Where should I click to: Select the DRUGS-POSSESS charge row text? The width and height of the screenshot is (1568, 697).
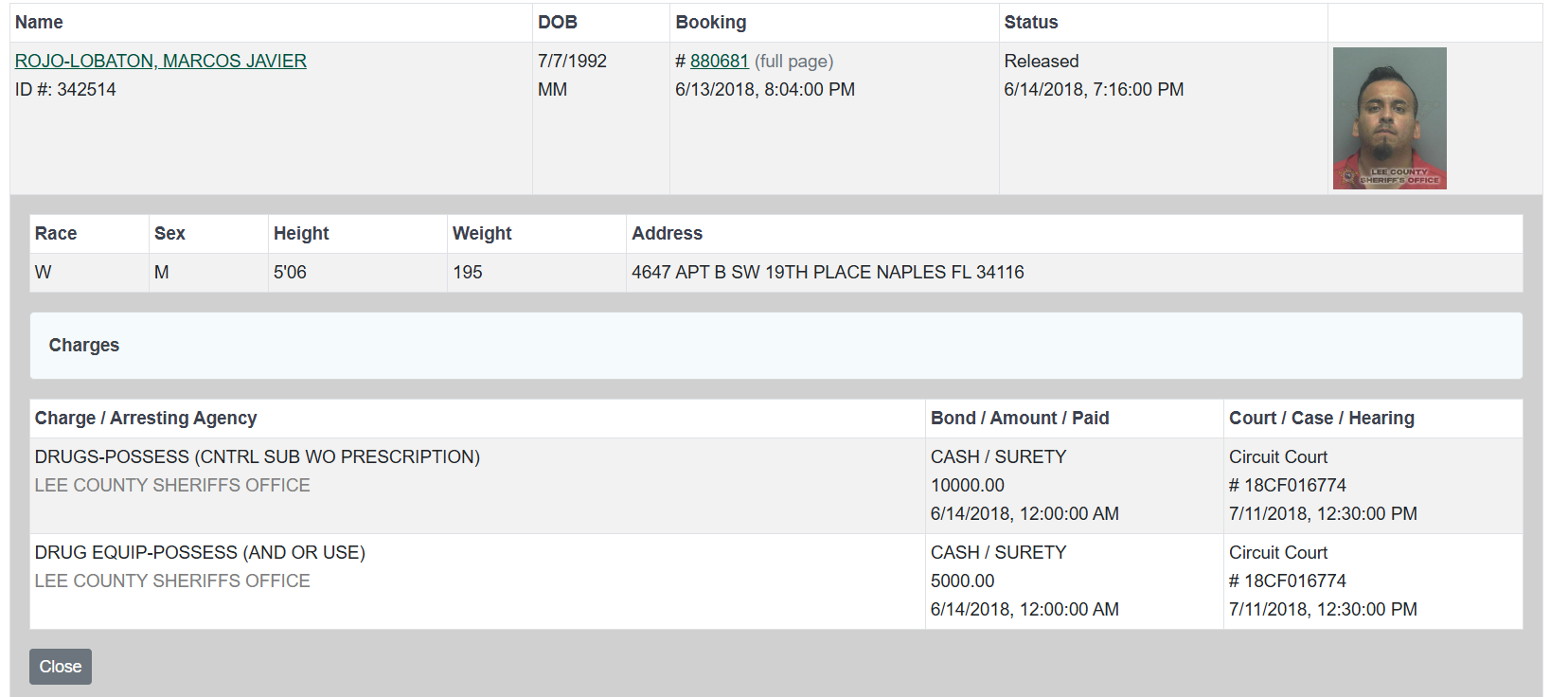(258, 456)
